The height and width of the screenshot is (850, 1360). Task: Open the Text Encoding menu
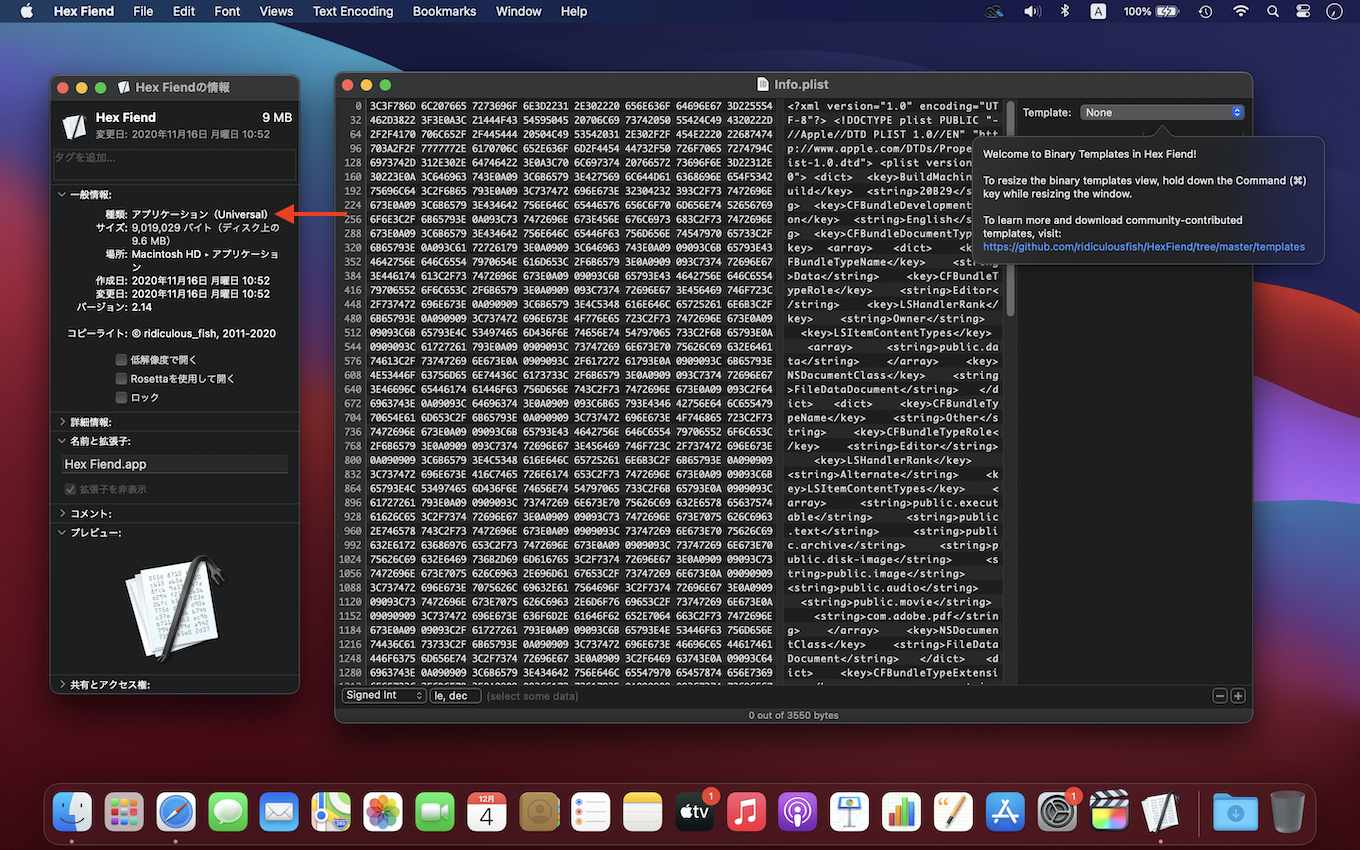[353, 11]
